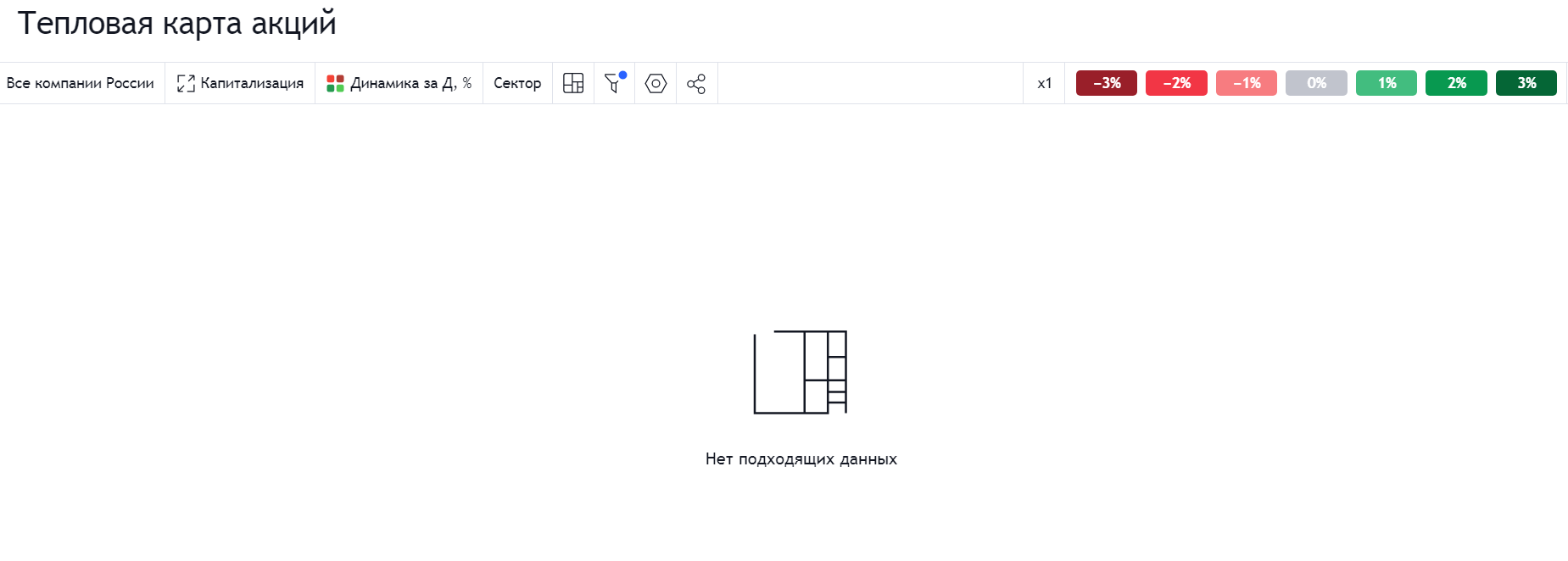Open the 'Сектор' grouping dropdown

coord(517,83)
